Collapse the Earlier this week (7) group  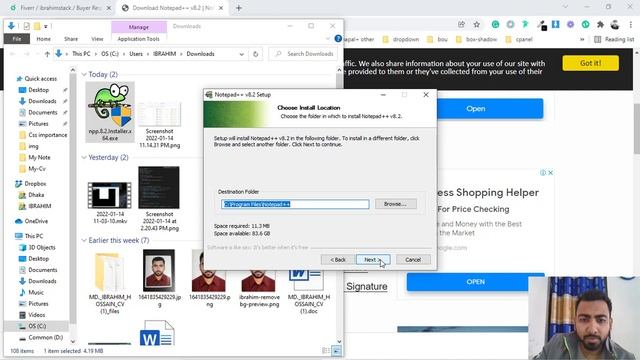click(84, 240)
